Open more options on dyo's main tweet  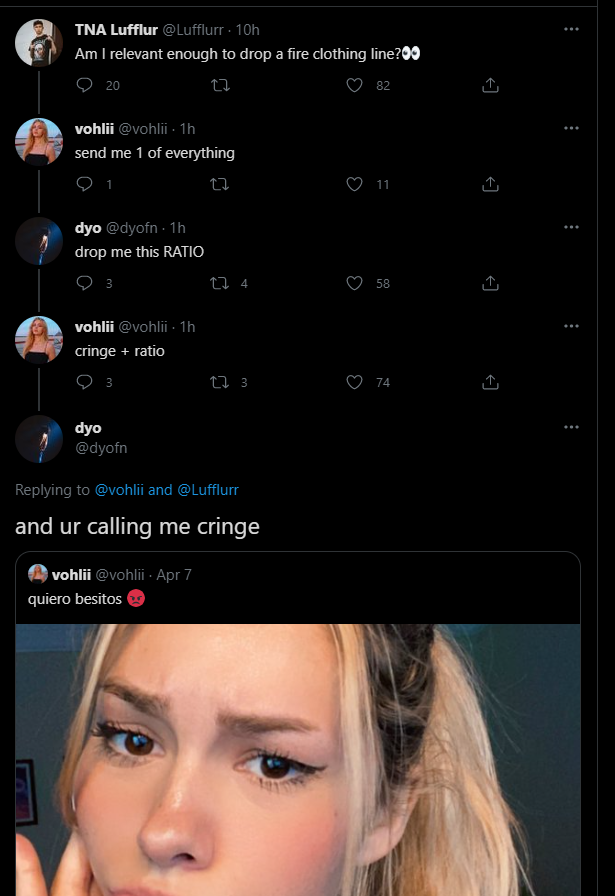click(x=571, y=427)
